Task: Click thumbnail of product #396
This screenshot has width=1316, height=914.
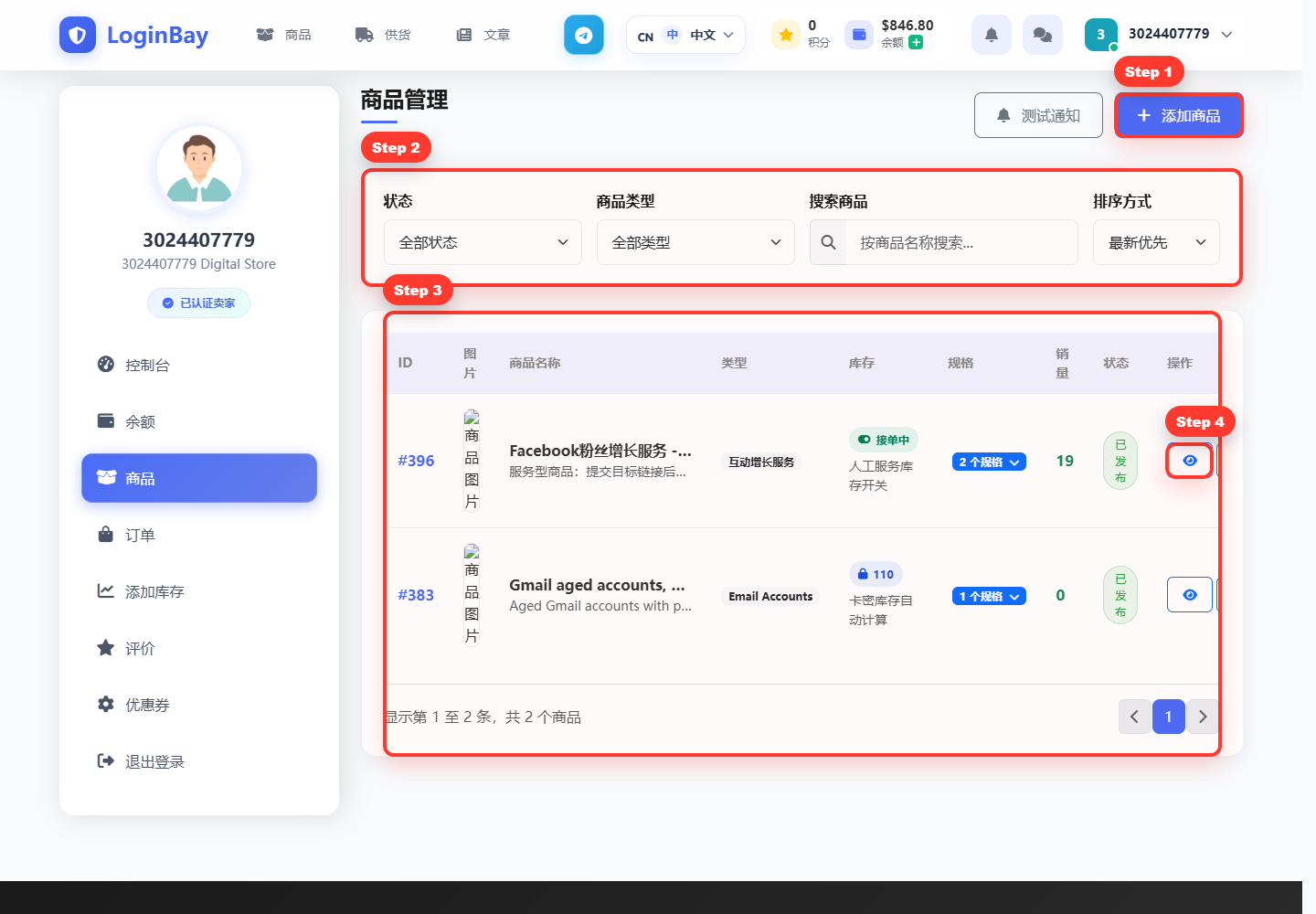Action: [472, 460]
